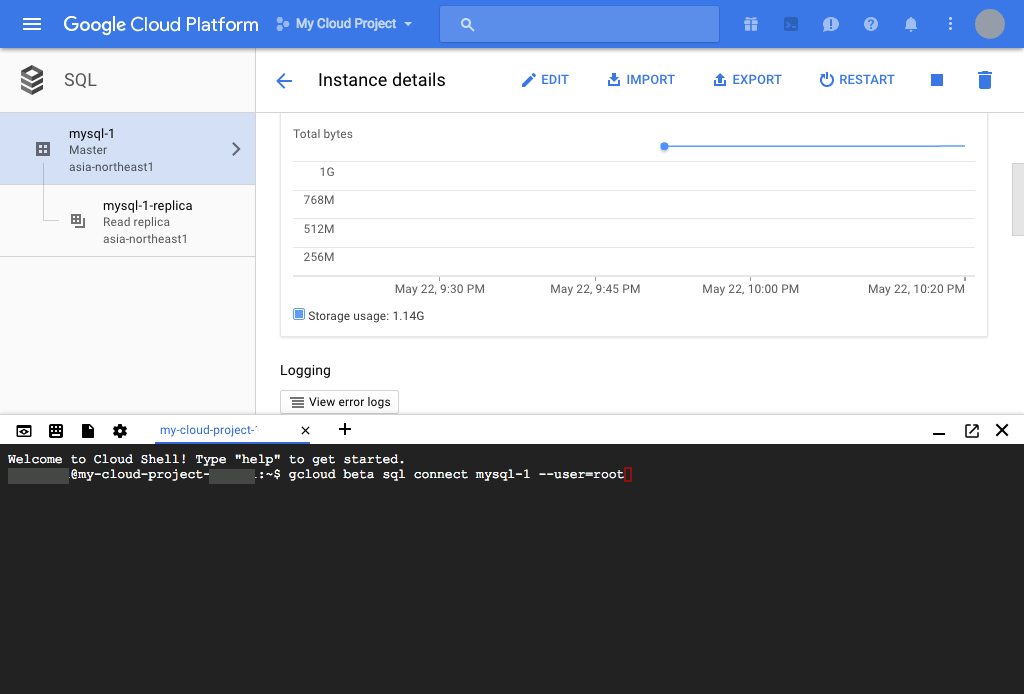Viewport: 1024px width, 694px height.
Task: Stop the instance with the square icon
Action: [936, 80]
